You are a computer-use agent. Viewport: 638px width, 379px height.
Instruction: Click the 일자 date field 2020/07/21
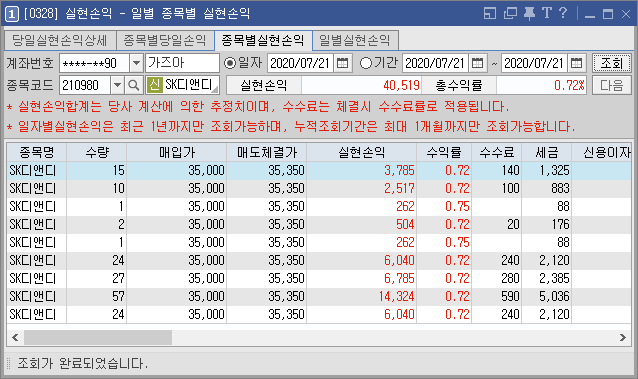pos(300,63)
